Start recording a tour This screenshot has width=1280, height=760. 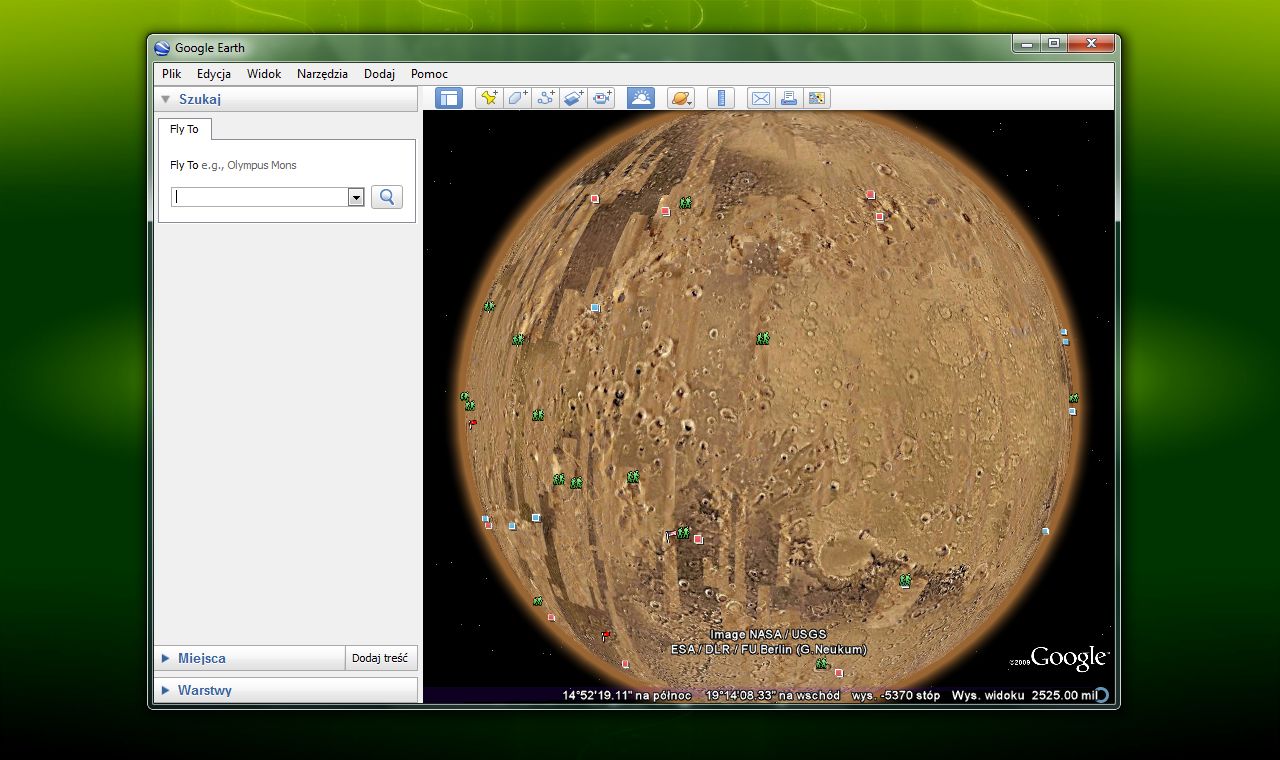click(x=601, y=98)
